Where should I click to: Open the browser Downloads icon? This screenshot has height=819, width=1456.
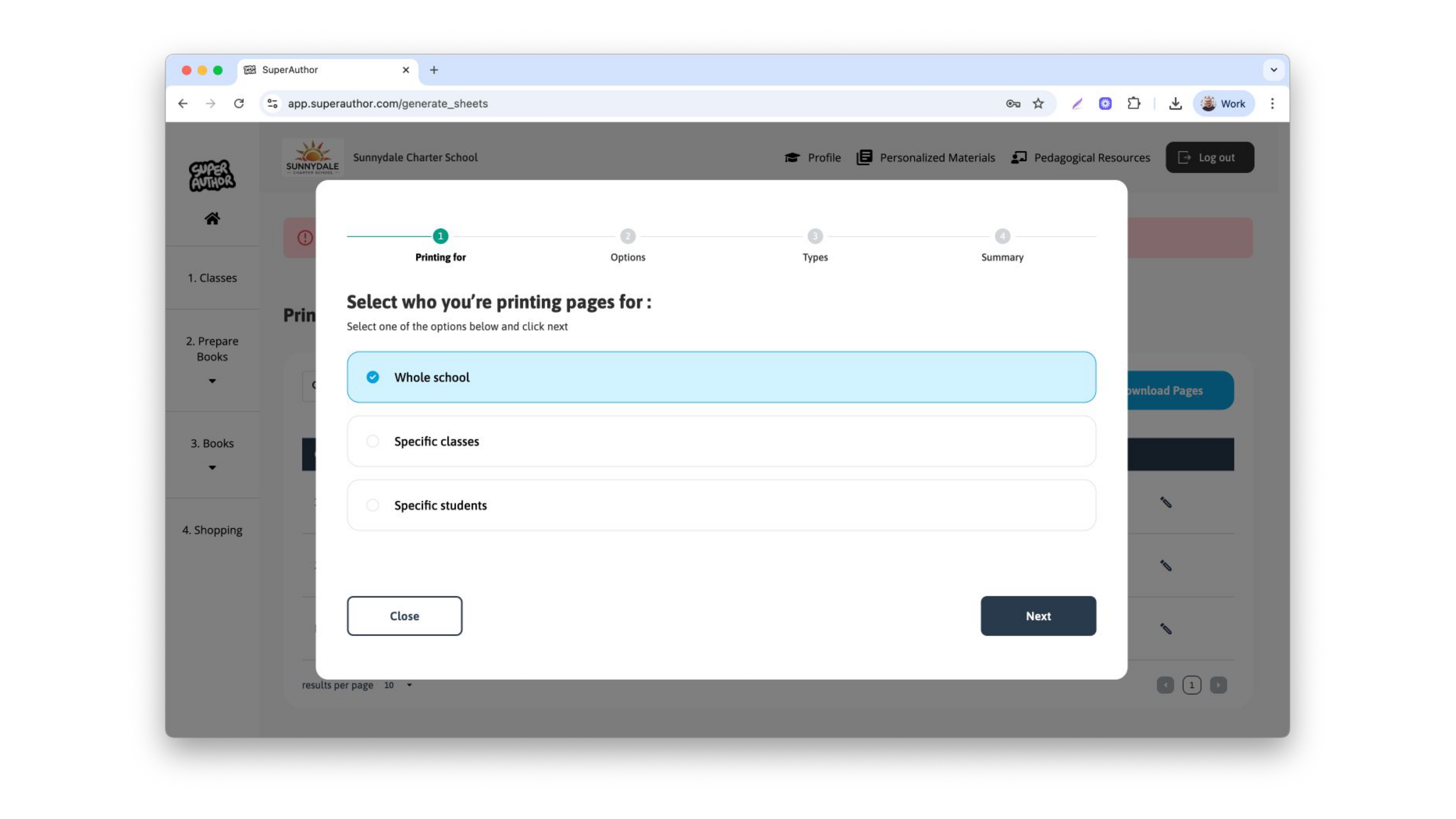click(1175, 103)
